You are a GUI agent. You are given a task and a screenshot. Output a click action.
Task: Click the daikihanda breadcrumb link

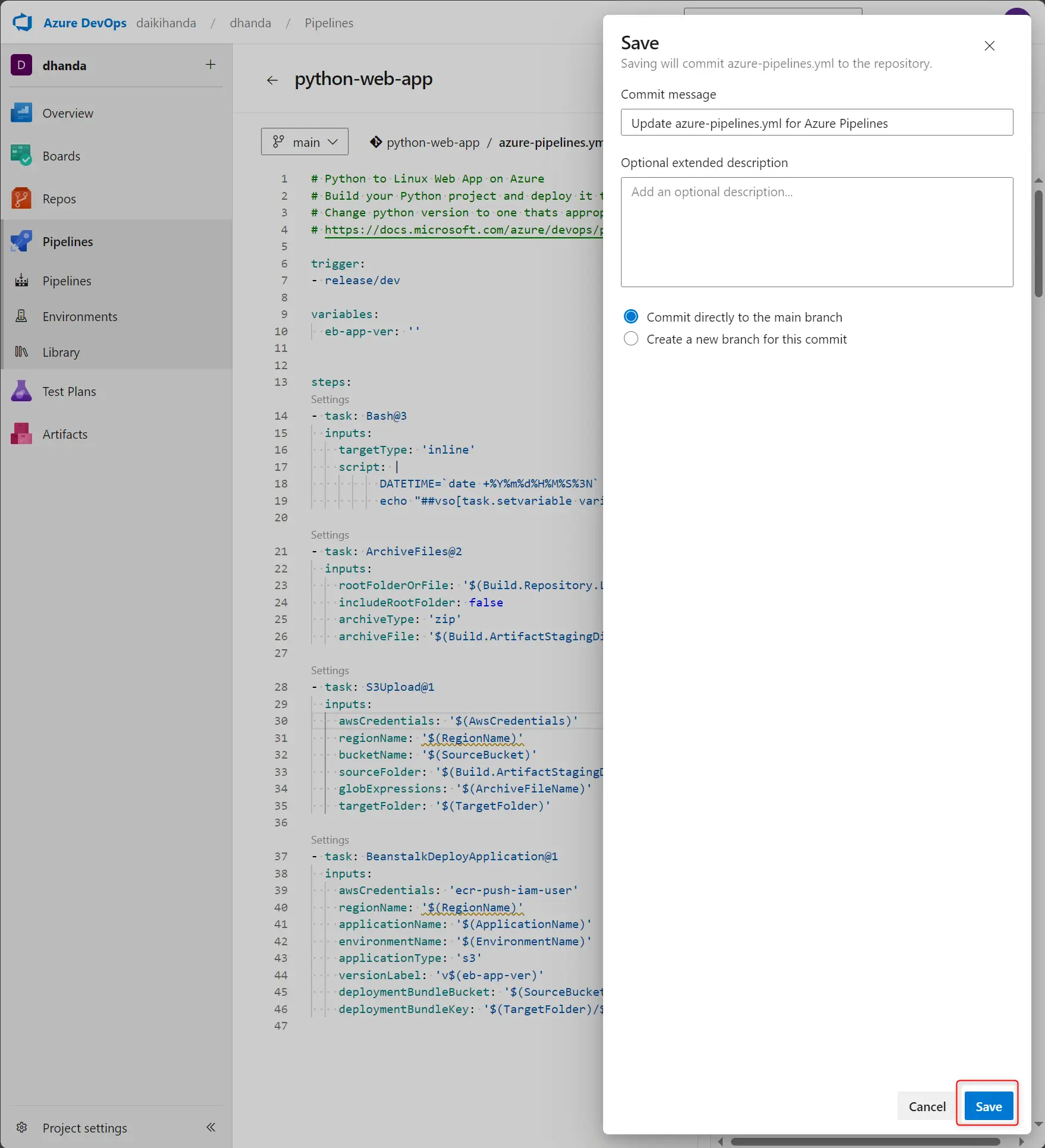coord(166,23)
